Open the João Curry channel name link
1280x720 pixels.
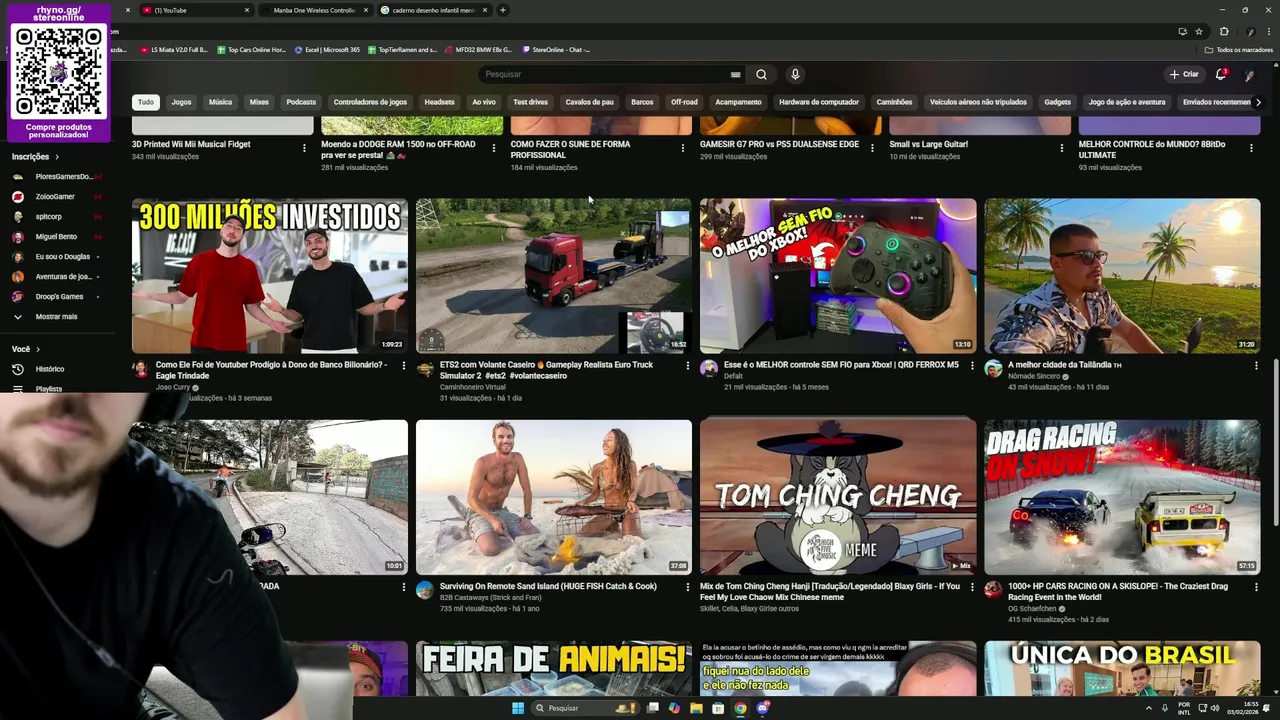click(173, 387)
